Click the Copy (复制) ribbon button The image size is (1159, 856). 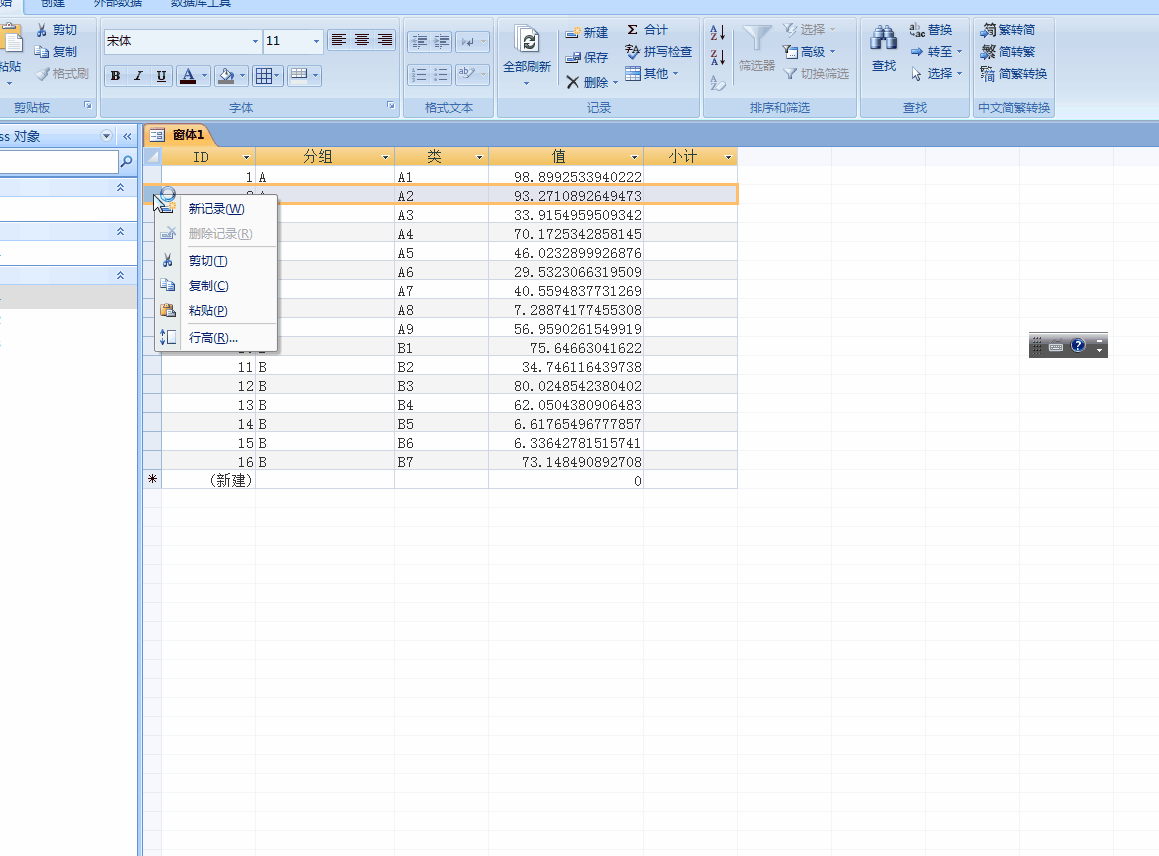[56, 52]
